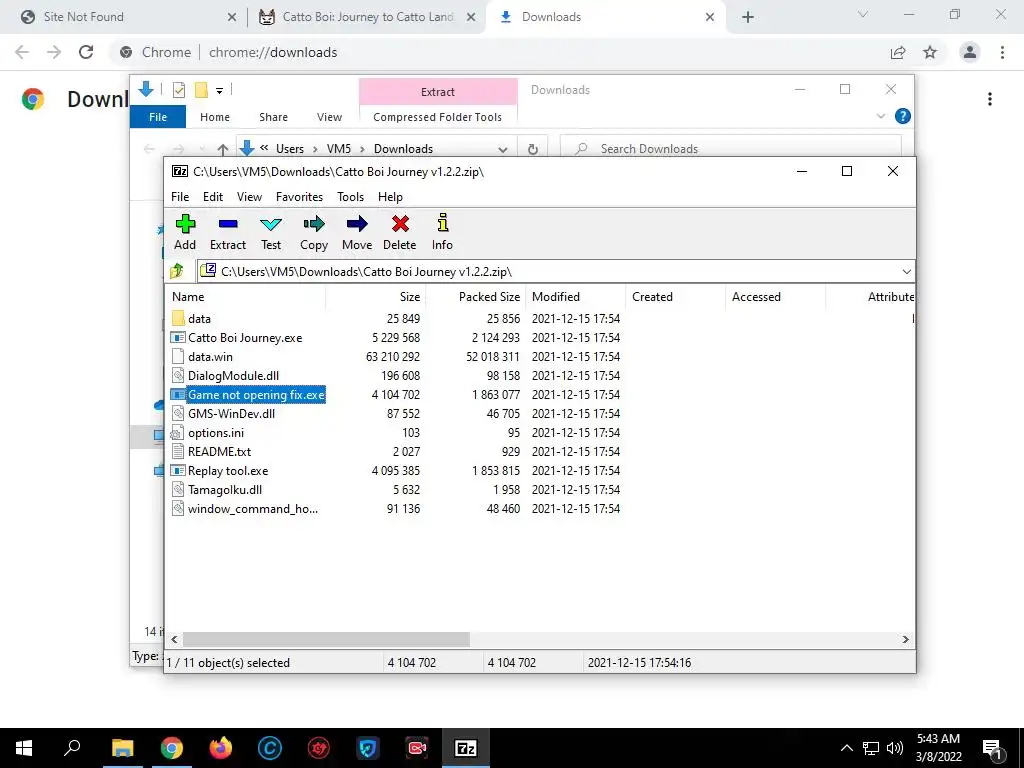This screenshot has width=1024, height=768.
Task: Click the horizontal scrollbar thumb in 7-Zip
Action: (326, 639)
